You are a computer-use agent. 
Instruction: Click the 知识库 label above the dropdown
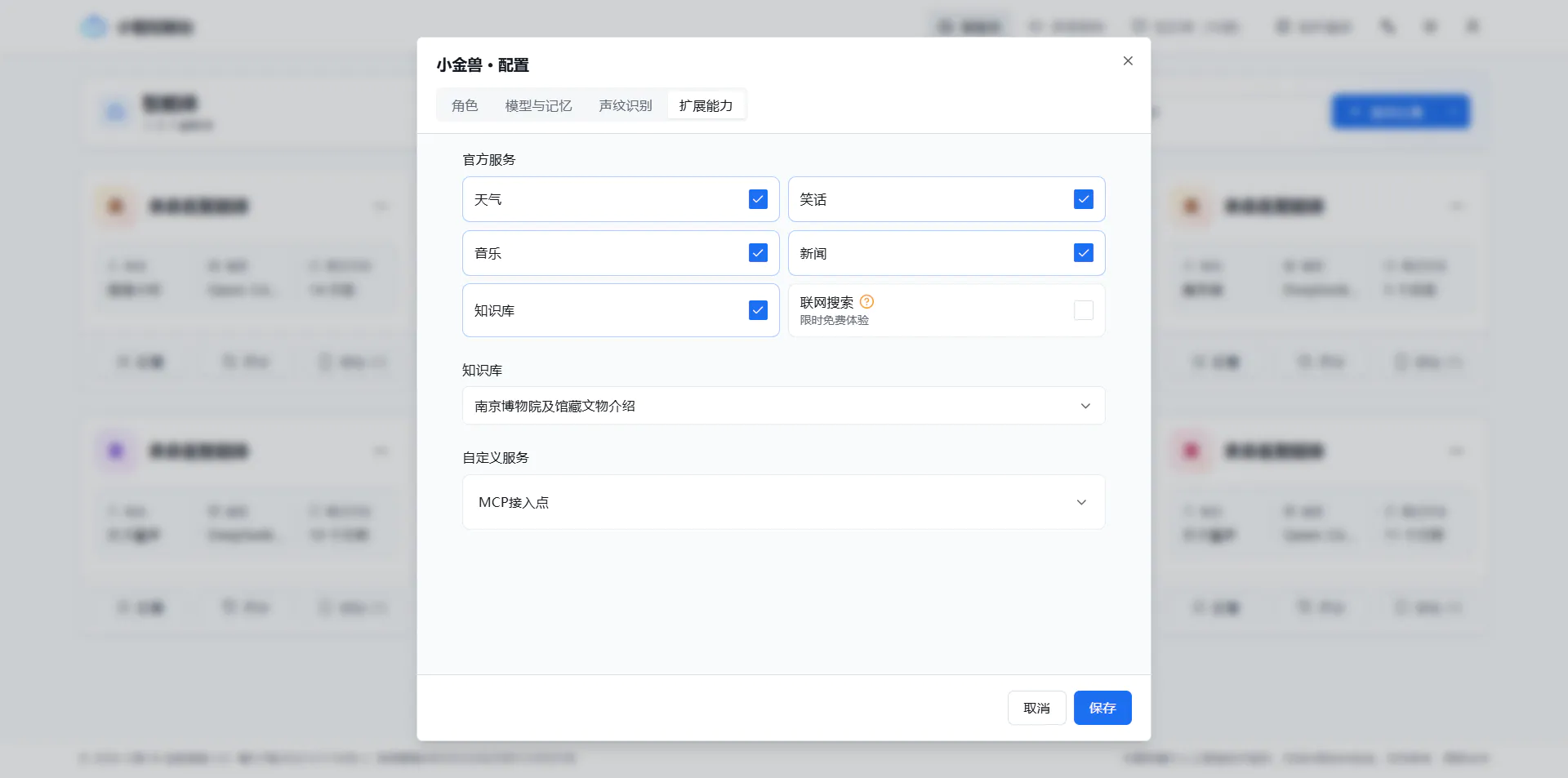(x=482, y=370)
